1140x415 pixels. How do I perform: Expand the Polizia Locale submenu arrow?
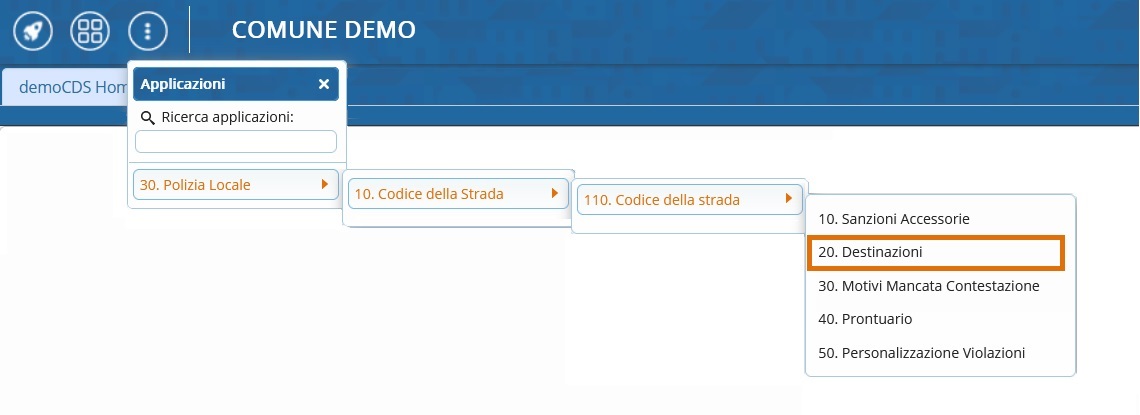click(324, 184)
